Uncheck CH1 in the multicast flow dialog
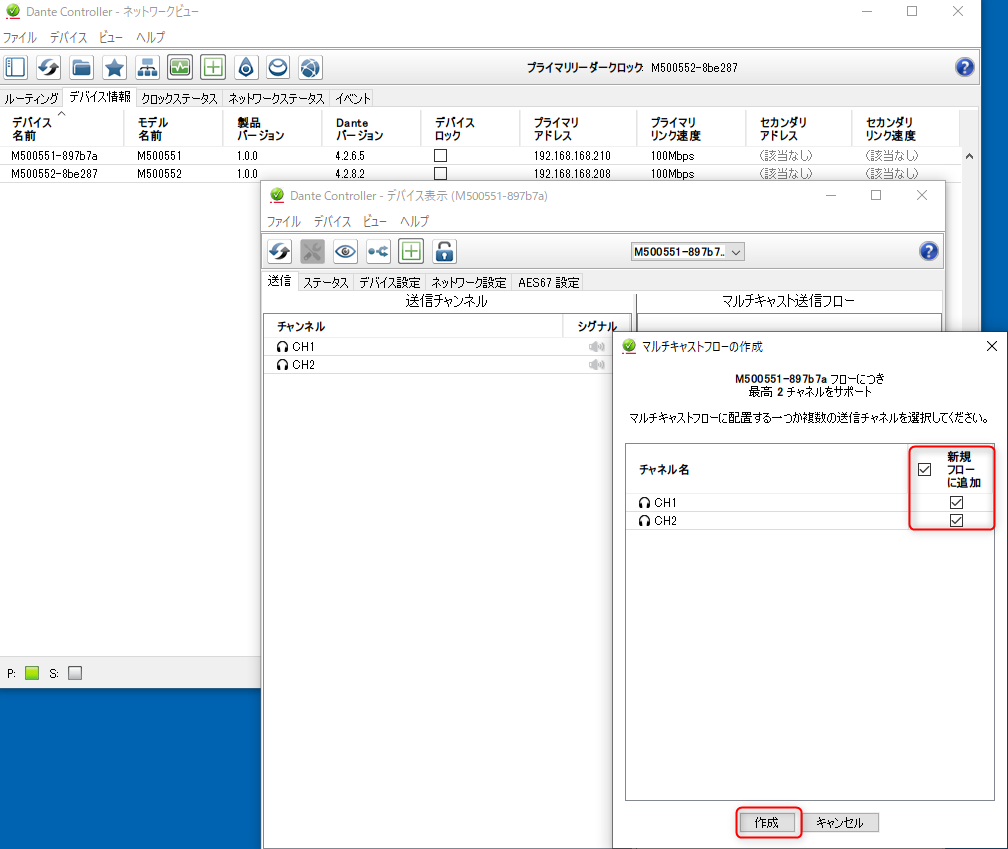This screenshot has height=849, width=1008. 957,503
